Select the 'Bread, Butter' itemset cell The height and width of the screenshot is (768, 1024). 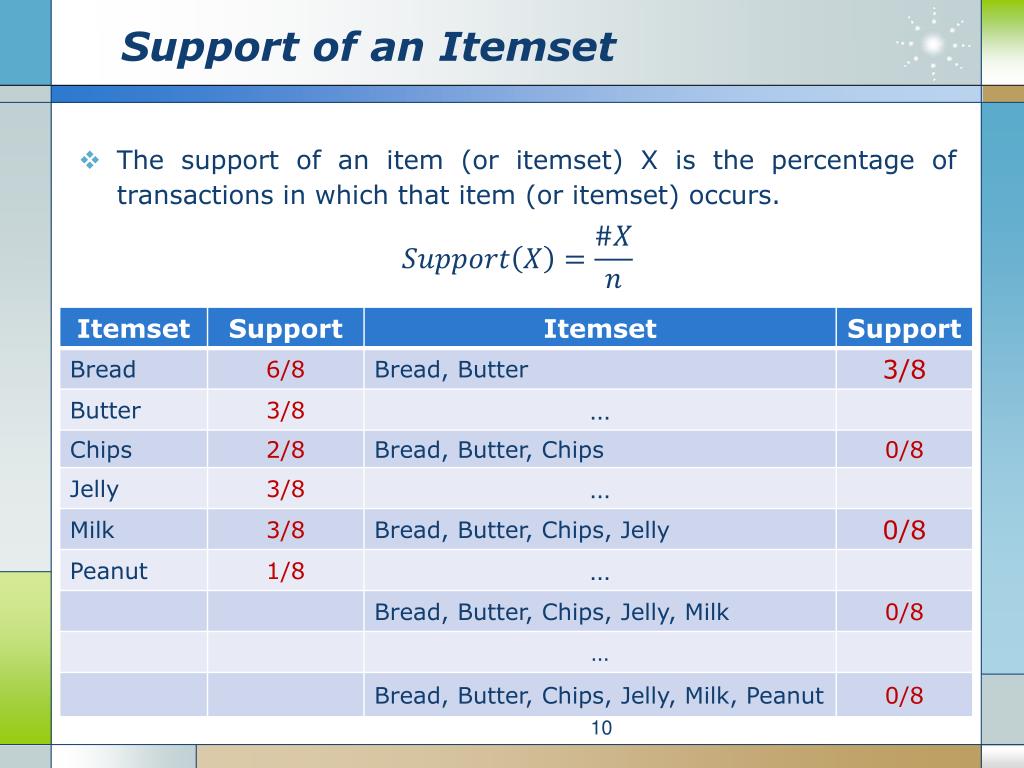click(600, 369)
